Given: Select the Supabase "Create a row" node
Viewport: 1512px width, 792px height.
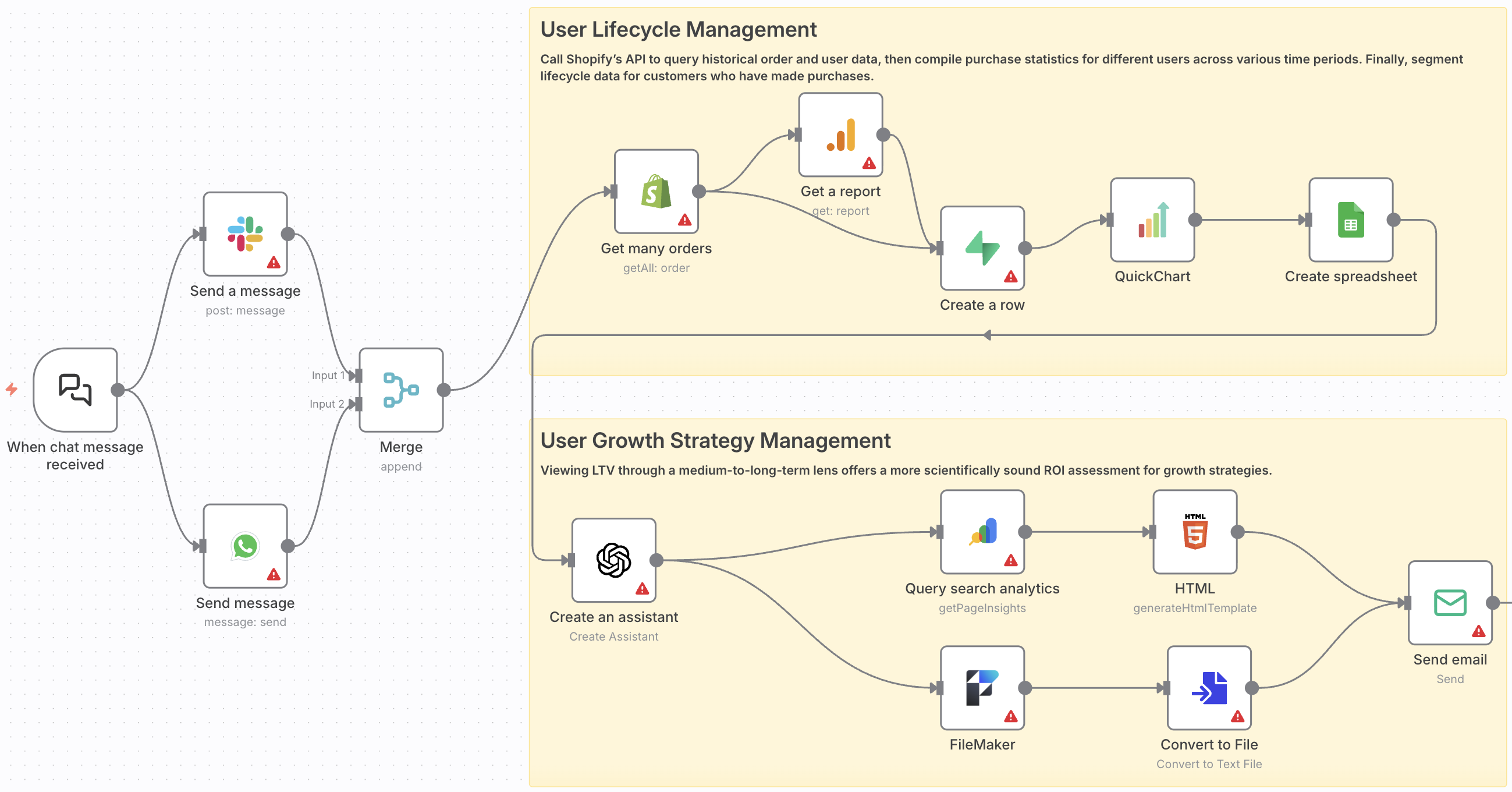Looking at the screenshot, I should [981, 249].
